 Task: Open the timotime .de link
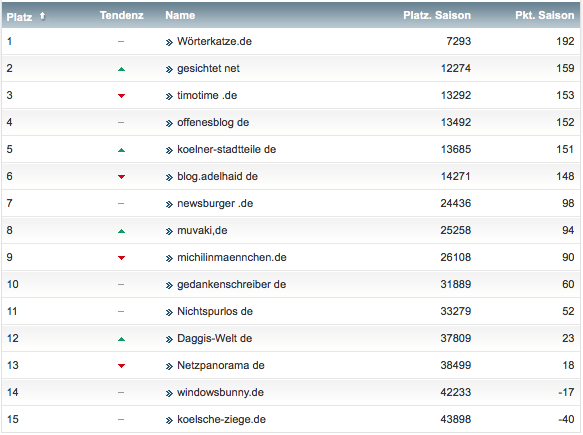click(207, 96)
